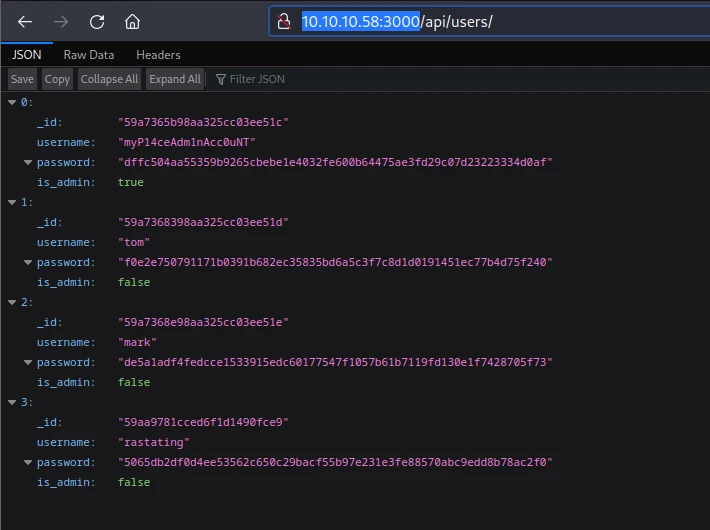Go back to the previous page

(x=25, y=21)
